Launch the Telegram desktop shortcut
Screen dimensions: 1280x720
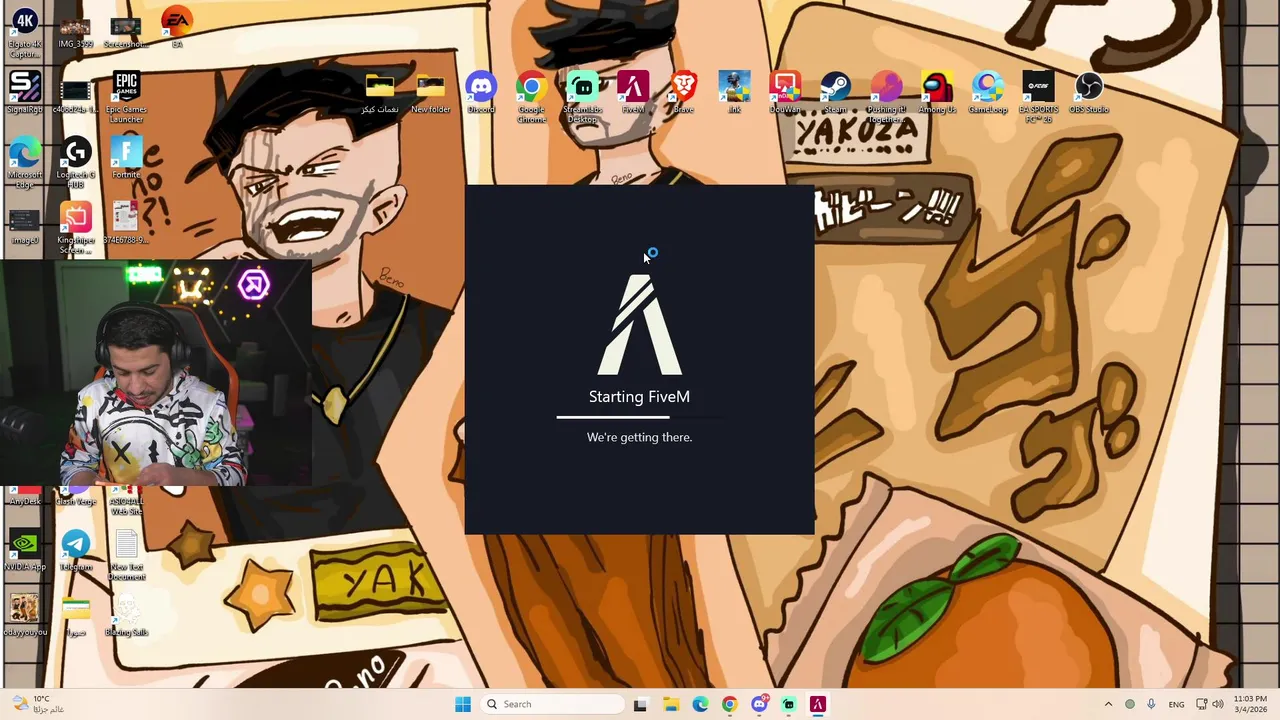(x=76, y=551)
